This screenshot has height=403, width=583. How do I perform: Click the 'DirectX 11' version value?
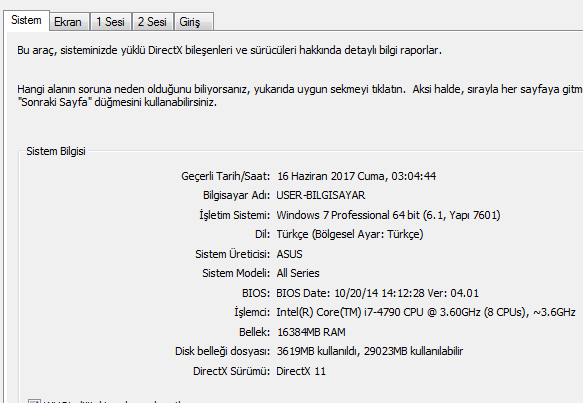click(301, 371)
